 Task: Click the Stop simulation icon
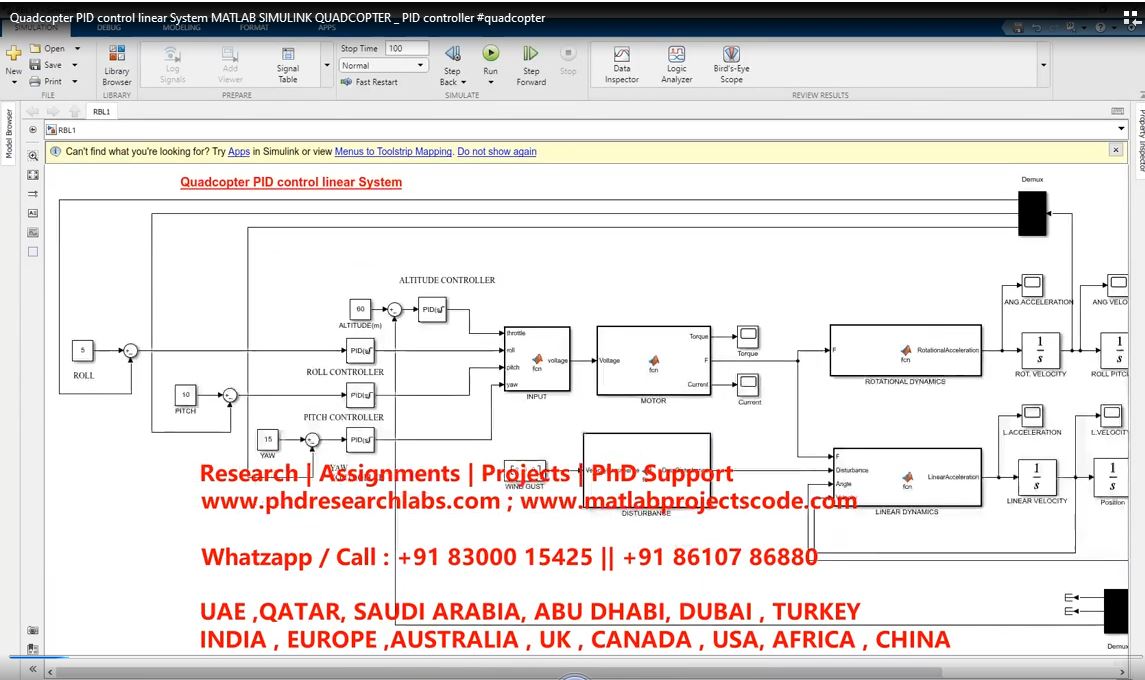pos(568,53)
